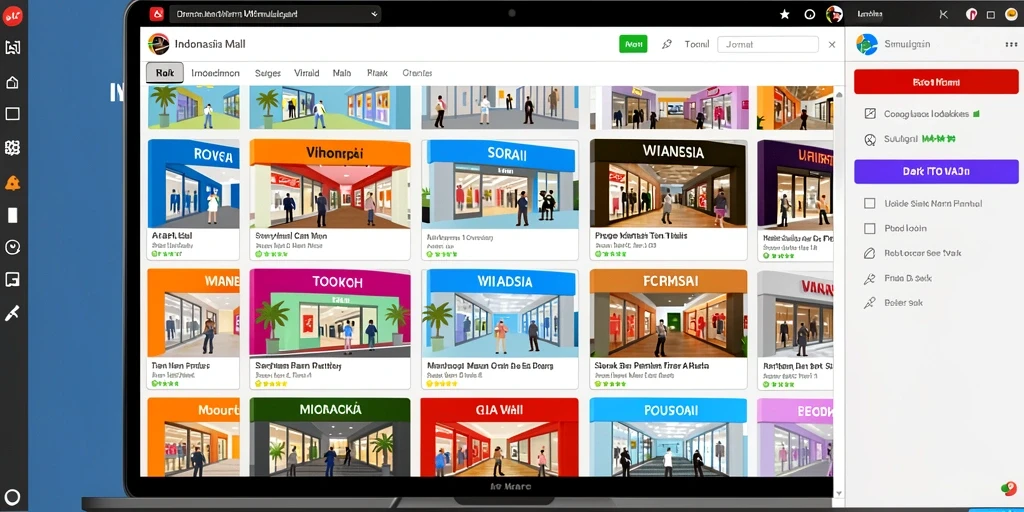Screen dimensions: 1024x512
Task: Click the red circular logo at top-left
Action: click(x=12, y=16)
